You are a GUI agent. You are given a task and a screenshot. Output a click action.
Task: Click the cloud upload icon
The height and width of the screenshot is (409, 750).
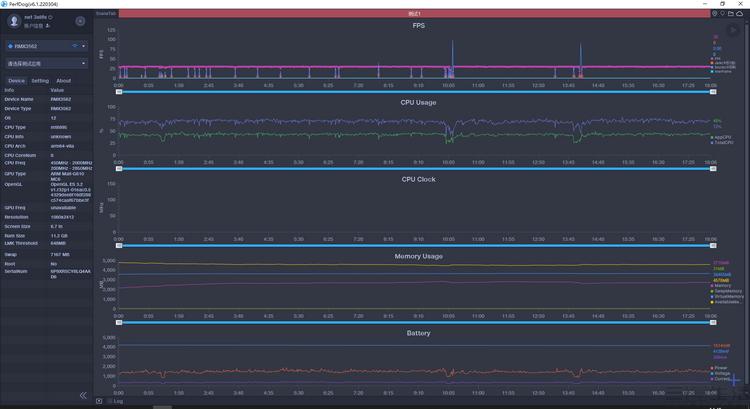[x=743, y=13]
